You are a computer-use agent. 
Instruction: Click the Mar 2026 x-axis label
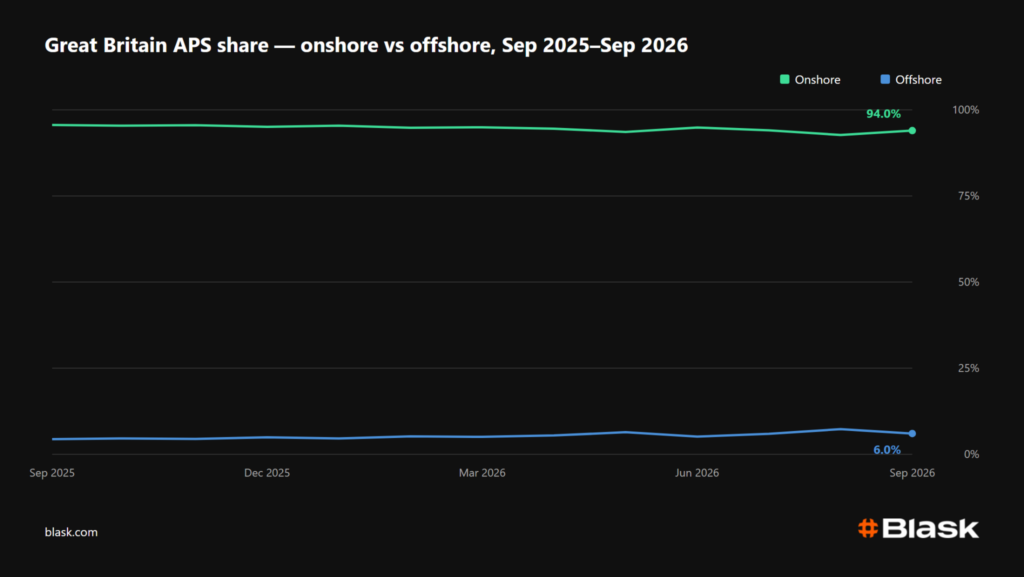click(482, 473)
